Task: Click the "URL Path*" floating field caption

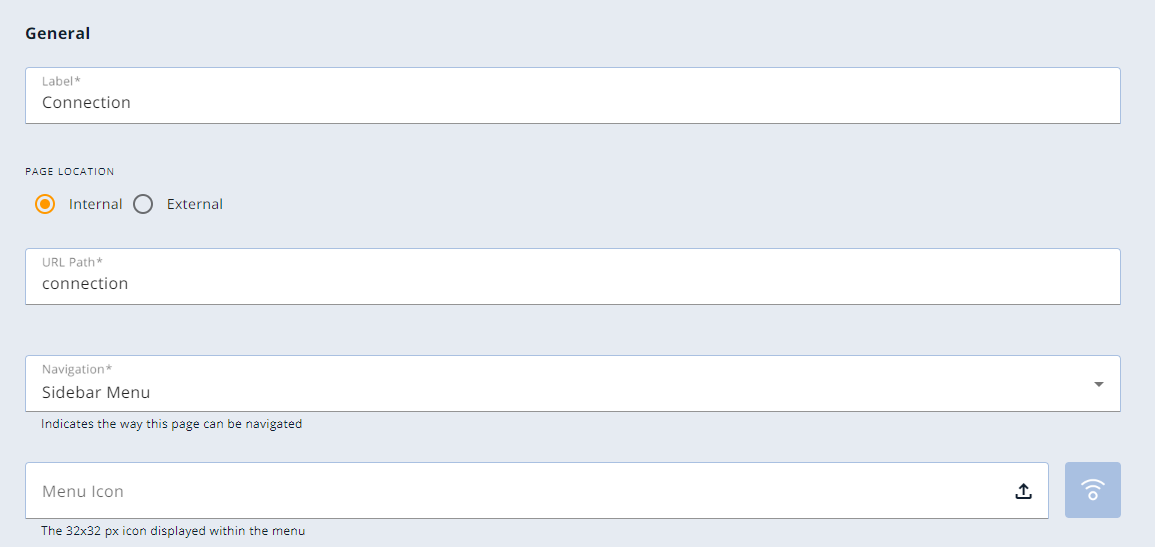Action: (x=72, y=261)
